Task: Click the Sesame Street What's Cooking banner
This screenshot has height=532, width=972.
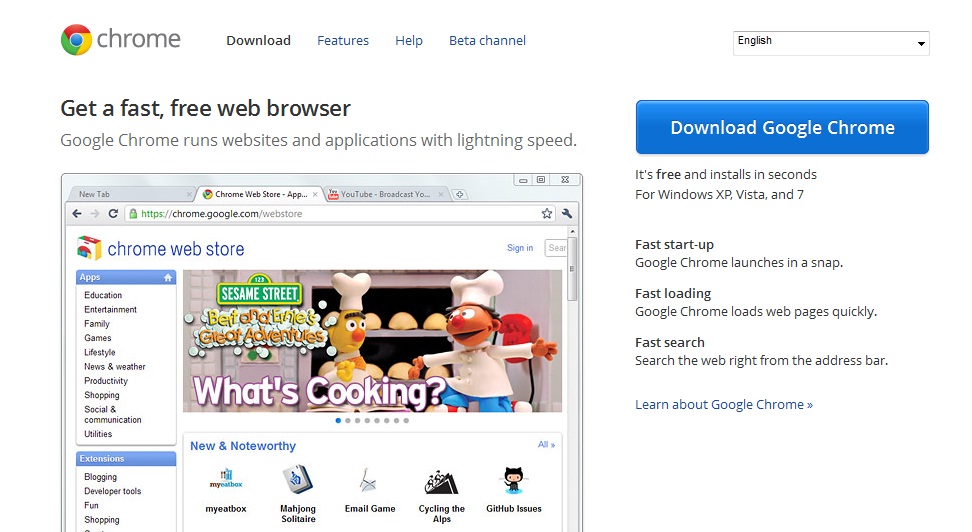Action: tap(373, 340)
